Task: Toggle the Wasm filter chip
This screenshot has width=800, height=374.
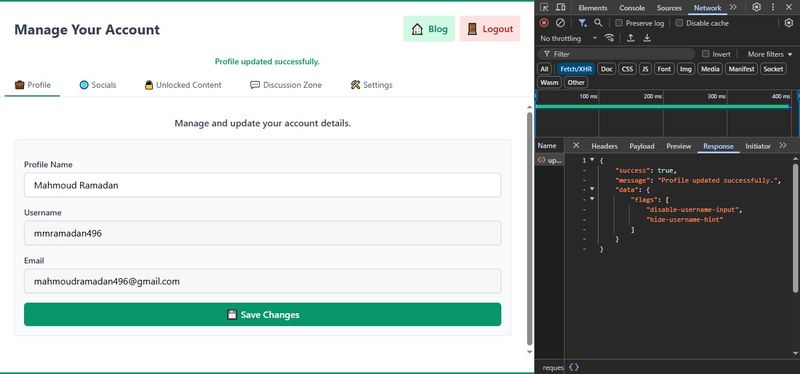Action: point(549,82)
